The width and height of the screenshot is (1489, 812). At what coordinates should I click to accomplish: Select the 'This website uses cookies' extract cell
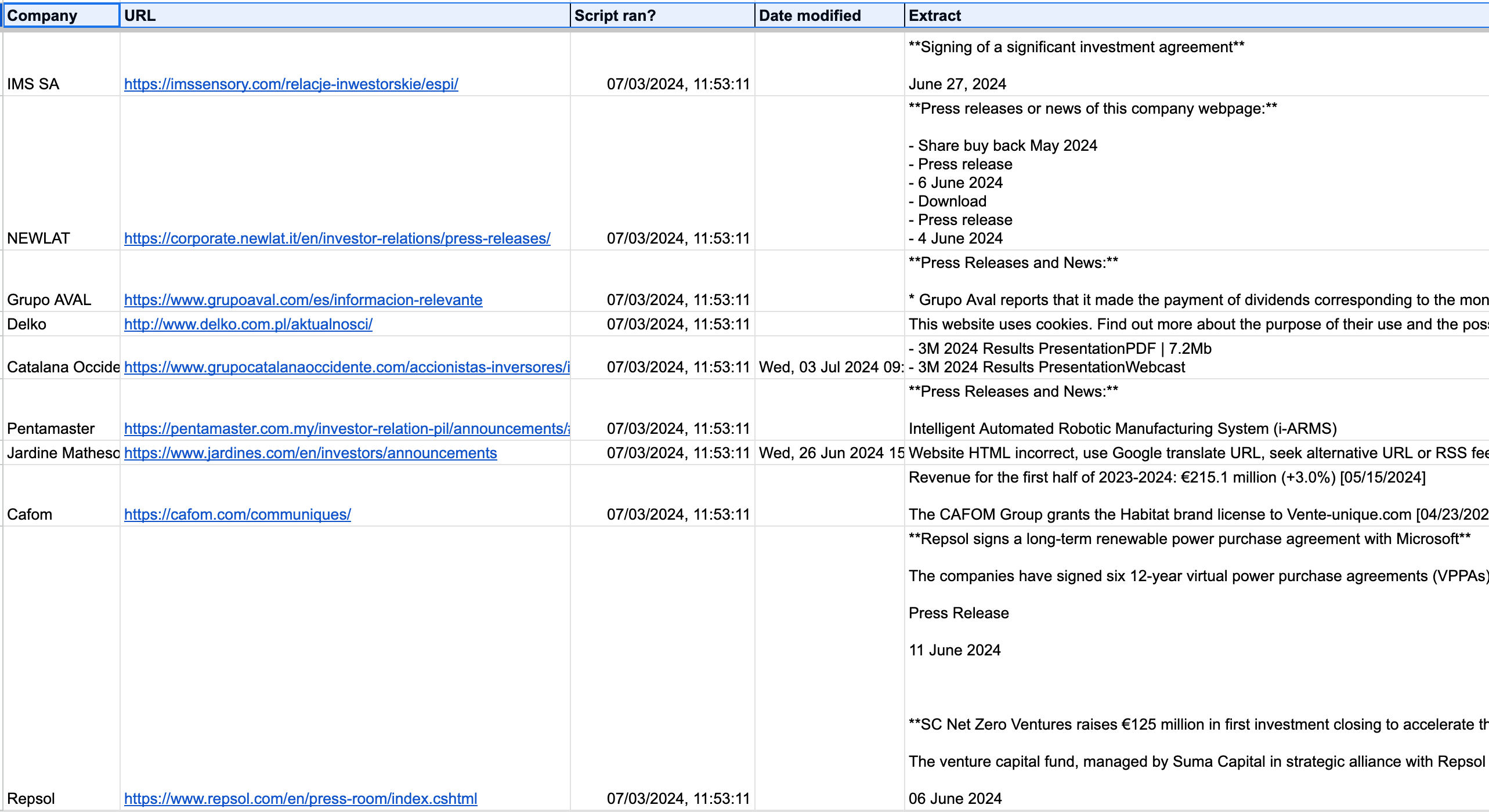point(1197,324)
